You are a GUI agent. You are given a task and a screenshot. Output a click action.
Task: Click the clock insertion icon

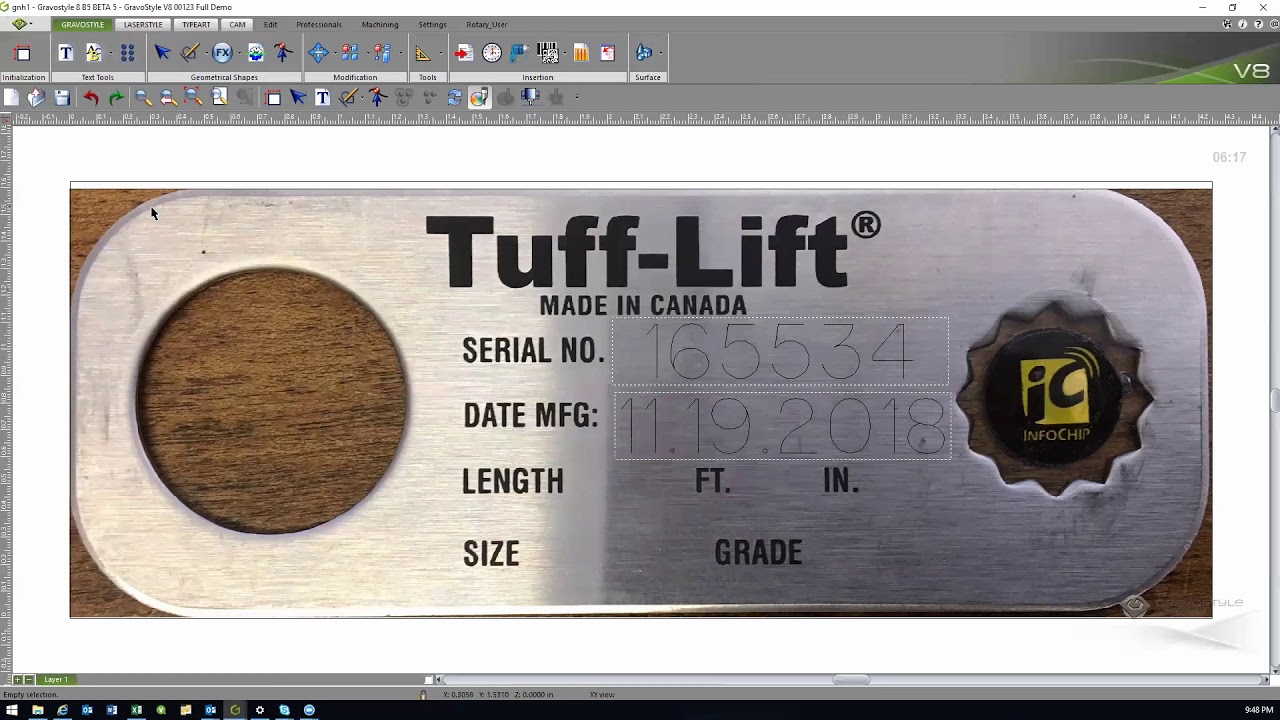492,53
